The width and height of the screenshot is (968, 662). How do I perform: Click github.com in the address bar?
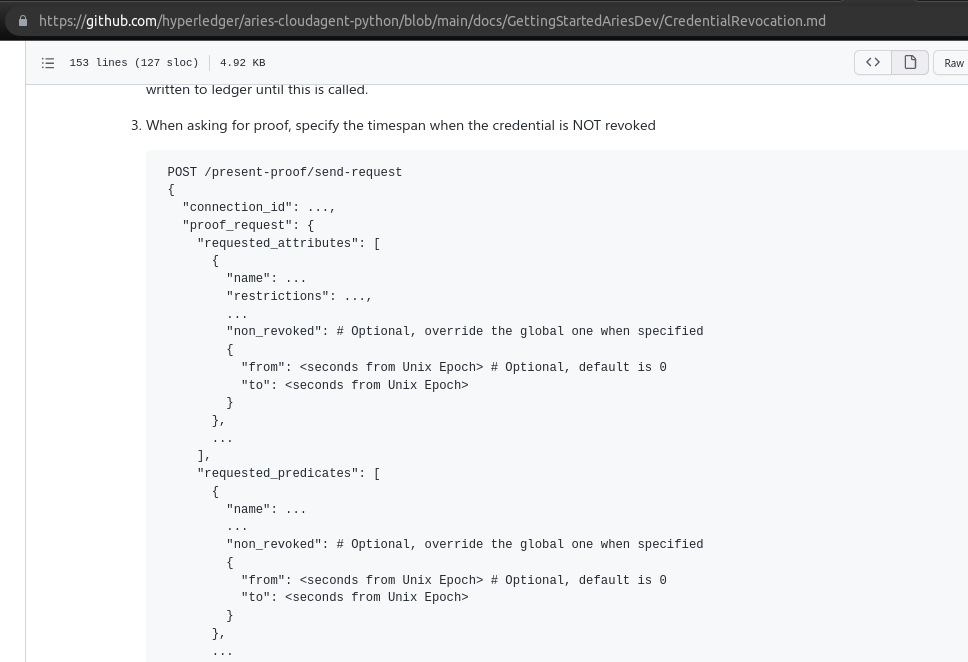click(119, 20)
